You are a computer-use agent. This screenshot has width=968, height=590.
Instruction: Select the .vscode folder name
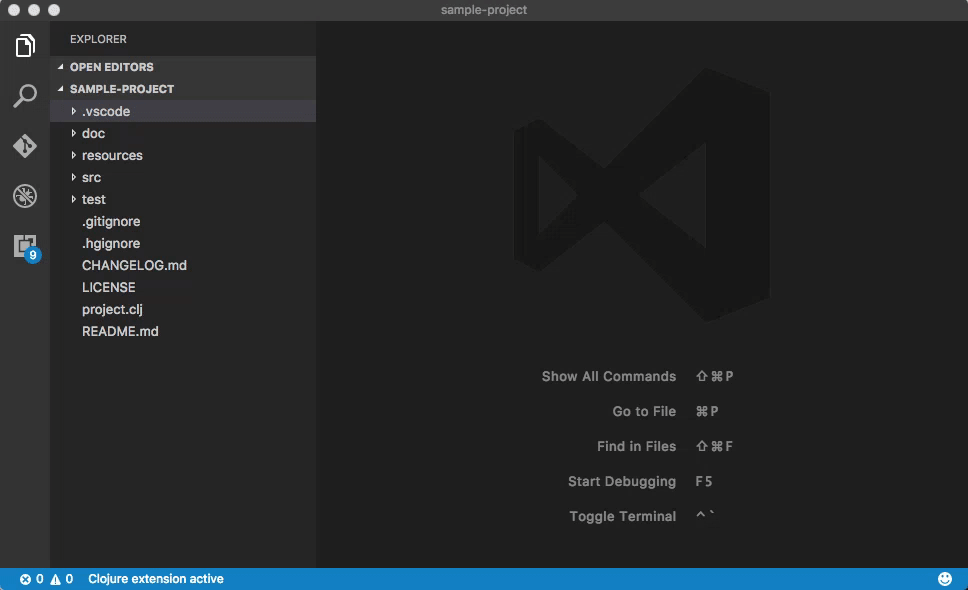coord(106,111)
